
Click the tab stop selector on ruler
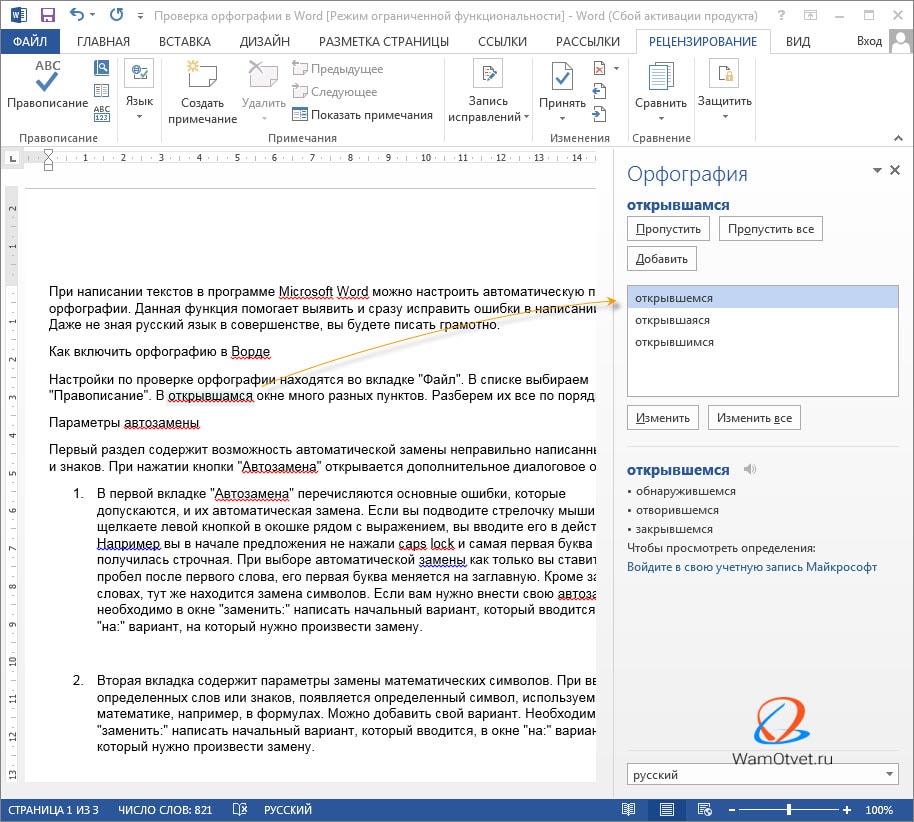(x=12, y=158)
